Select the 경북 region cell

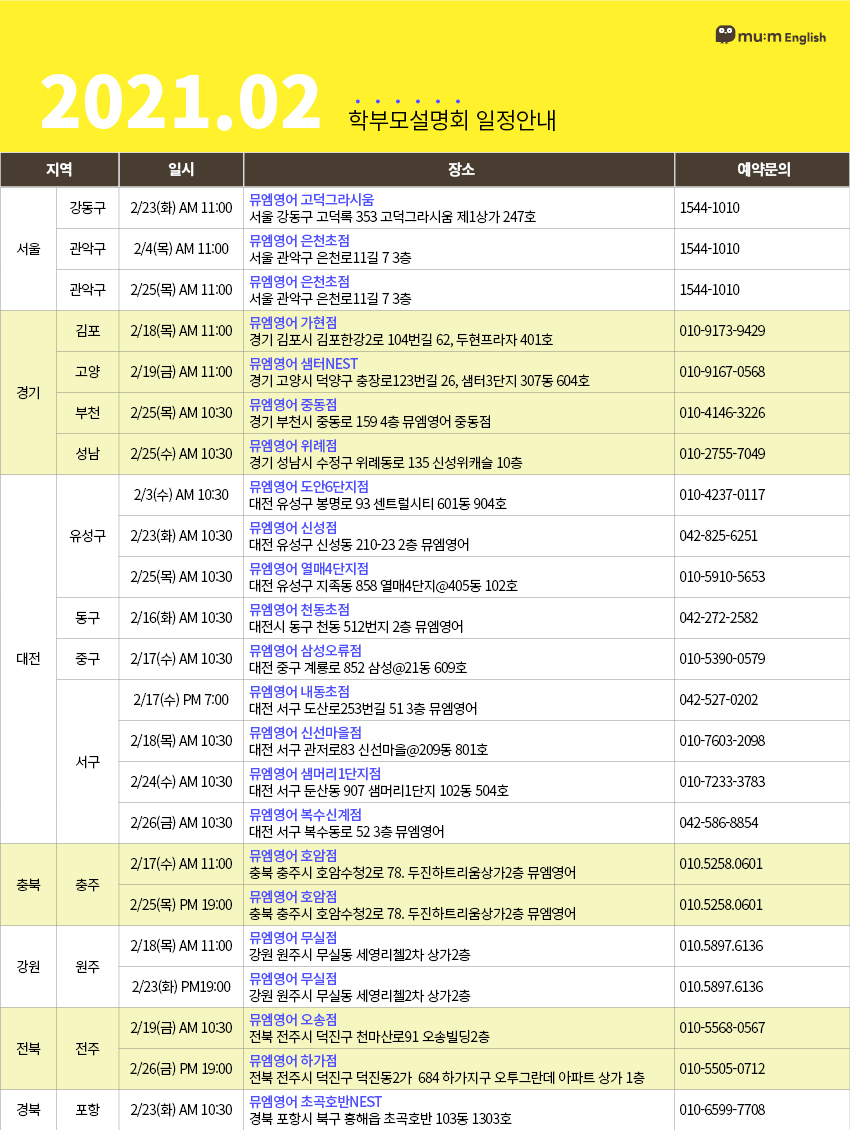[28, 1111]
